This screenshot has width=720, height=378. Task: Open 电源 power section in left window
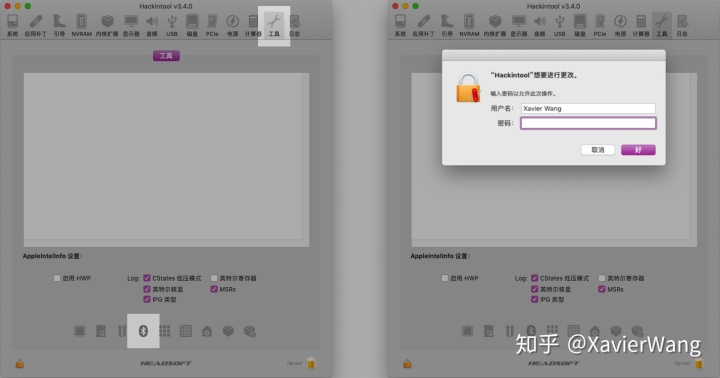[x=232, y=25]
